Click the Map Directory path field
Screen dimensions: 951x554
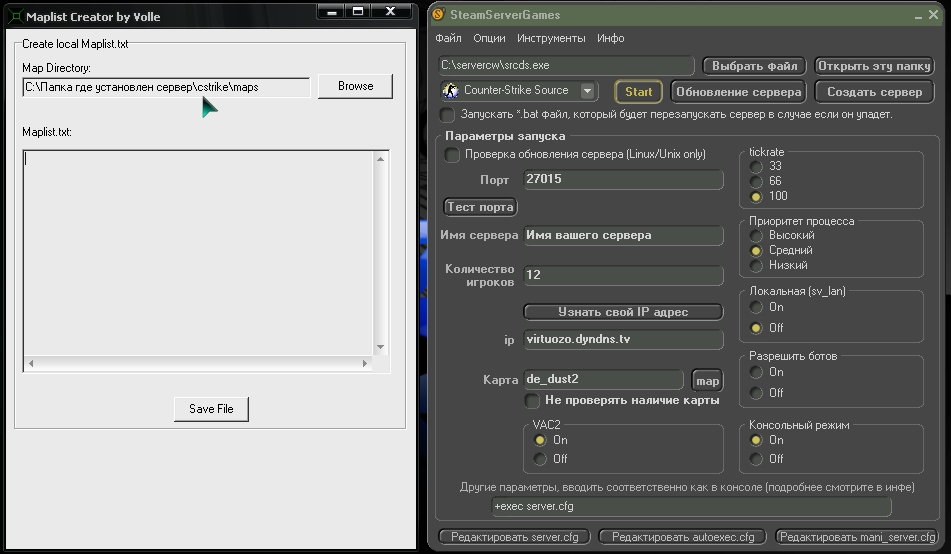click(166, 87)
